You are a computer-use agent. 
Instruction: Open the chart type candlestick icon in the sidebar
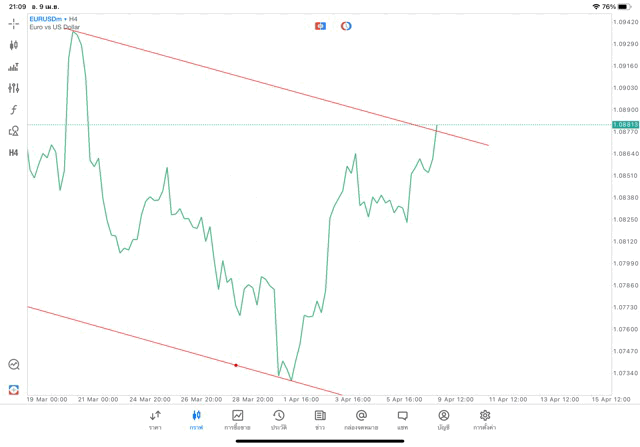click(x=14, y=44)
